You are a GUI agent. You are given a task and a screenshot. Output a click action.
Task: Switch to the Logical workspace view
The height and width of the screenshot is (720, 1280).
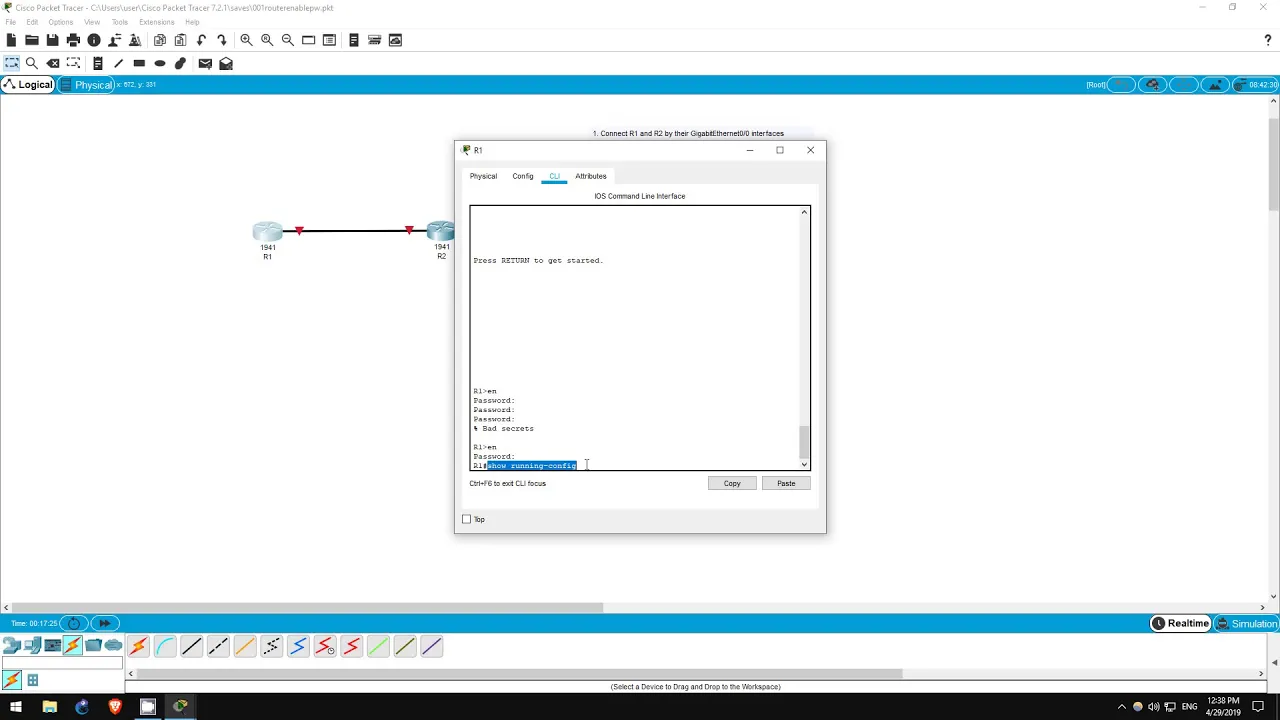[x=28, y=85]
